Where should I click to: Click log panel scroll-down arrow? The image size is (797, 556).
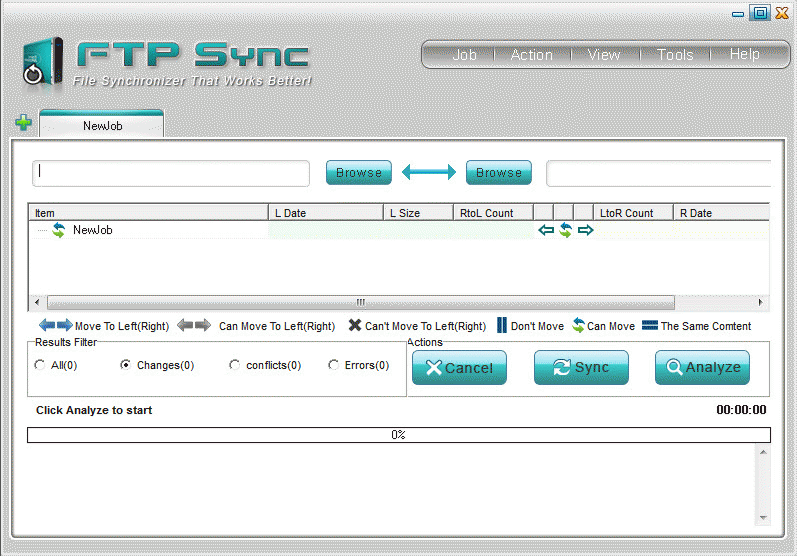(x=763, y=518)
